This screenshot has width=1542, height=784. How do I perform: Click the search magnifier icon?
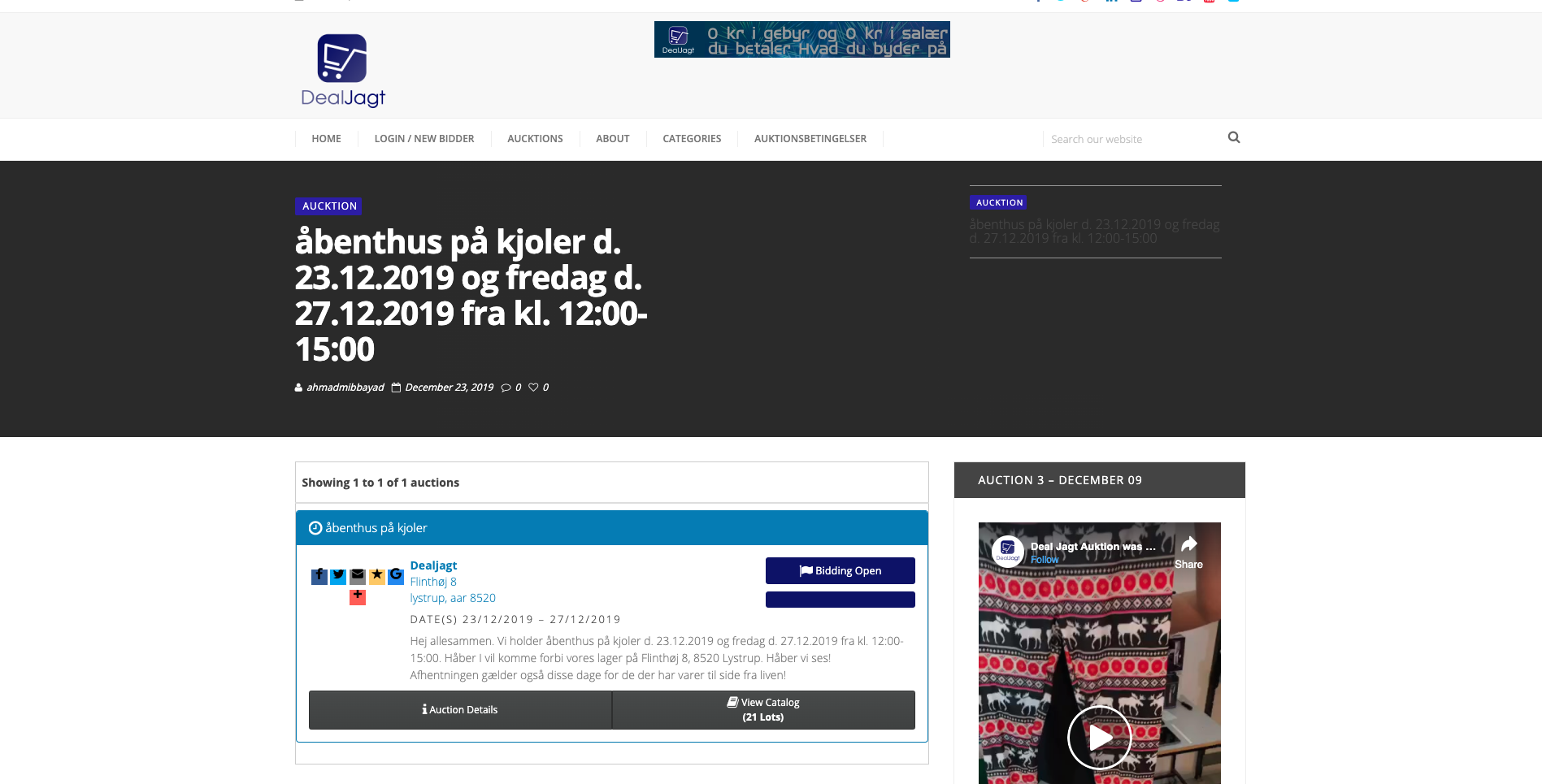click(x=1233, y=138)
